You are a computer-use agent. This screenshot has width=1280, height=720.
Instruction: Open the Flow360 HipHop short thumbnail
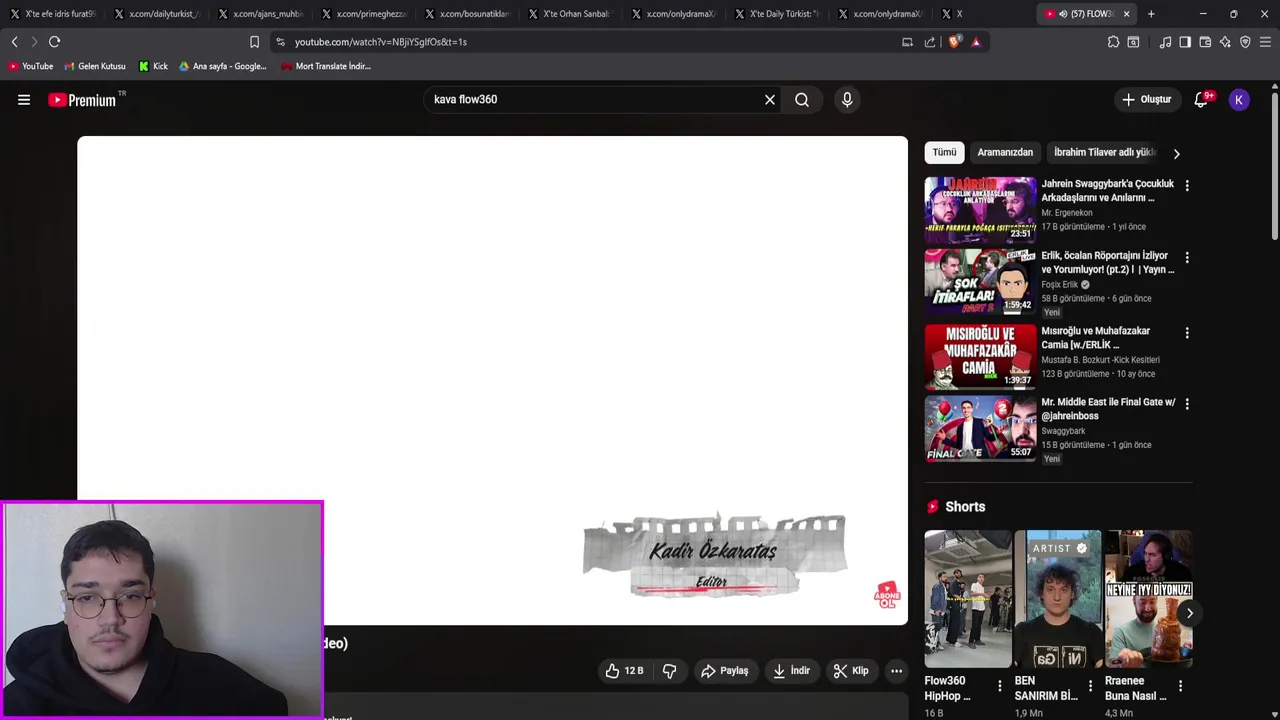[x=968, y=599]
